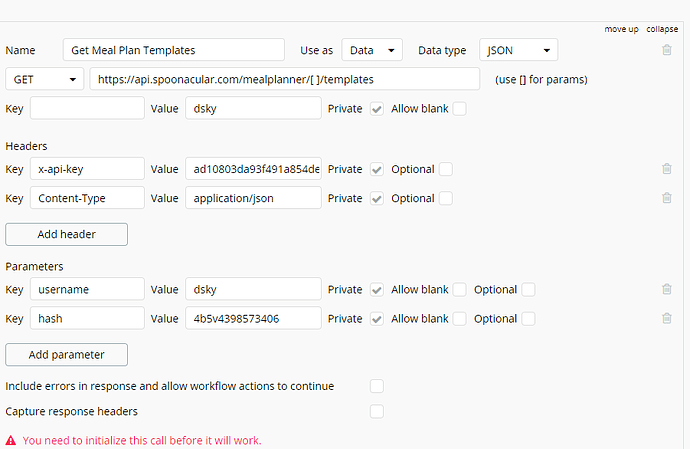Delete the API call using top trash icon

click(666, 49)
